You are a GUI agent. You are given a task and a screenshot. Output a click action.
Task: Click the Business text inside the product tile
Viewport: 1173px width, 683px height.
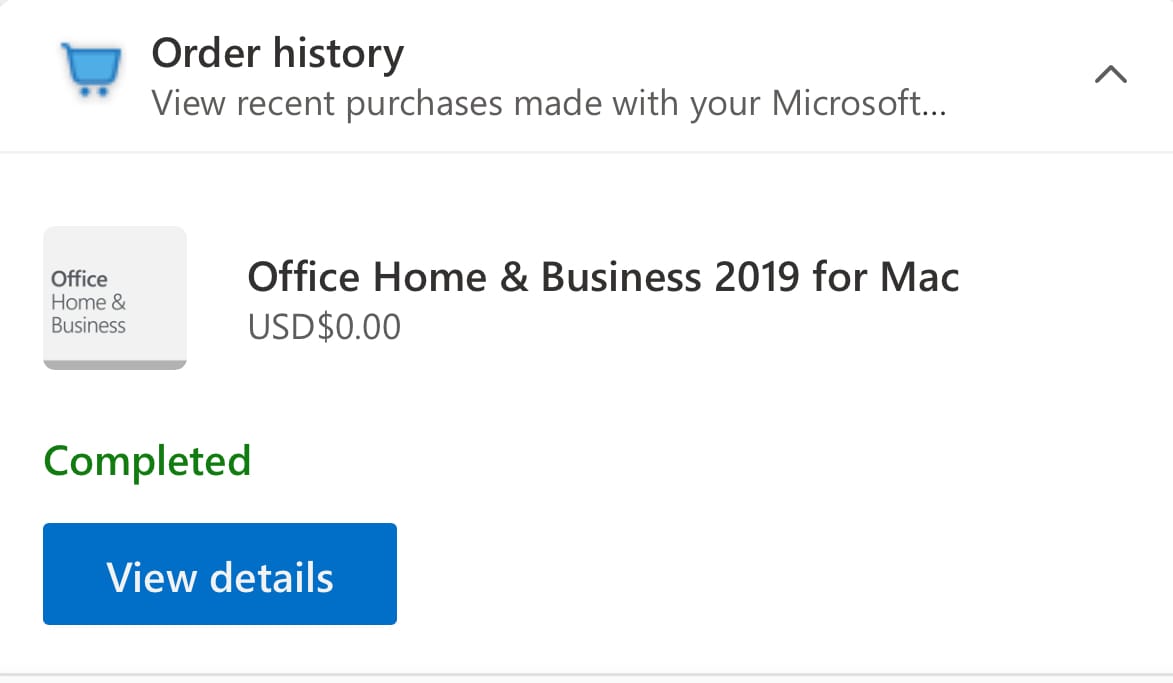tap(88, 325)
